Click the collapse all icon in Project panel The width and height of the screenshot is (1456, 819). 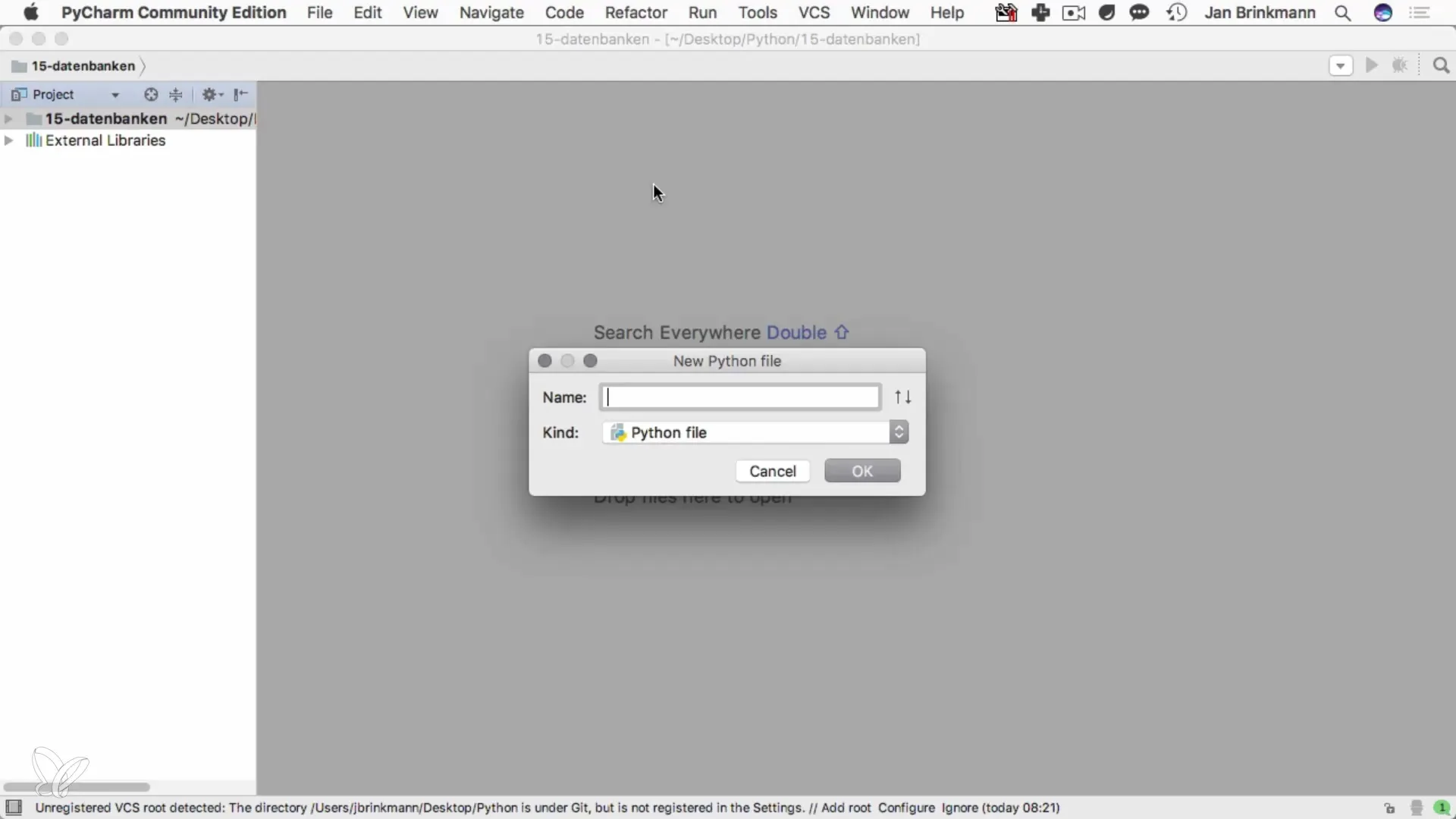click(x=176, y=95)
